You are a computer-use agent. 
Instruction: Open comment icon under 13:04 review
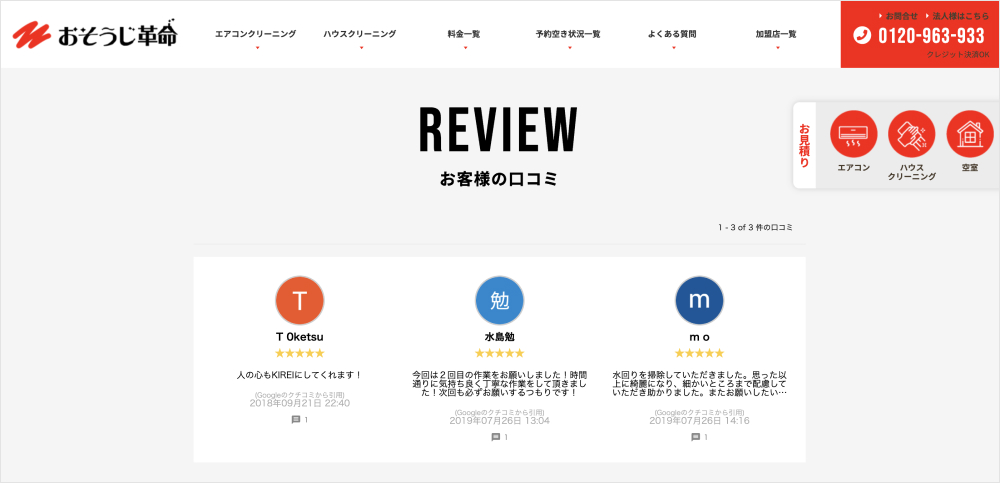pyautogui.click(x=496, y=437)
